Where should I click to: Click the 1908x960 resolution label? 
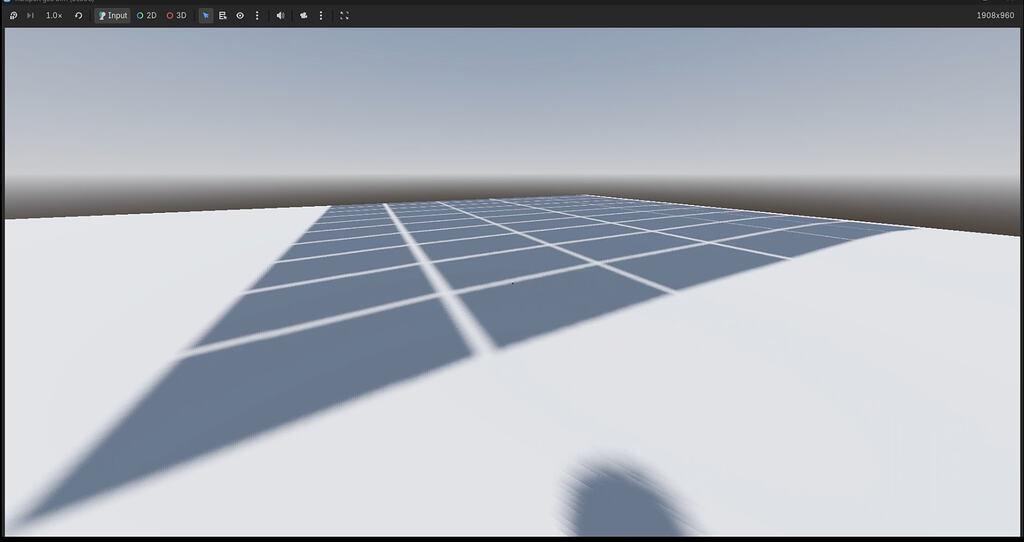tap(995, 16)
